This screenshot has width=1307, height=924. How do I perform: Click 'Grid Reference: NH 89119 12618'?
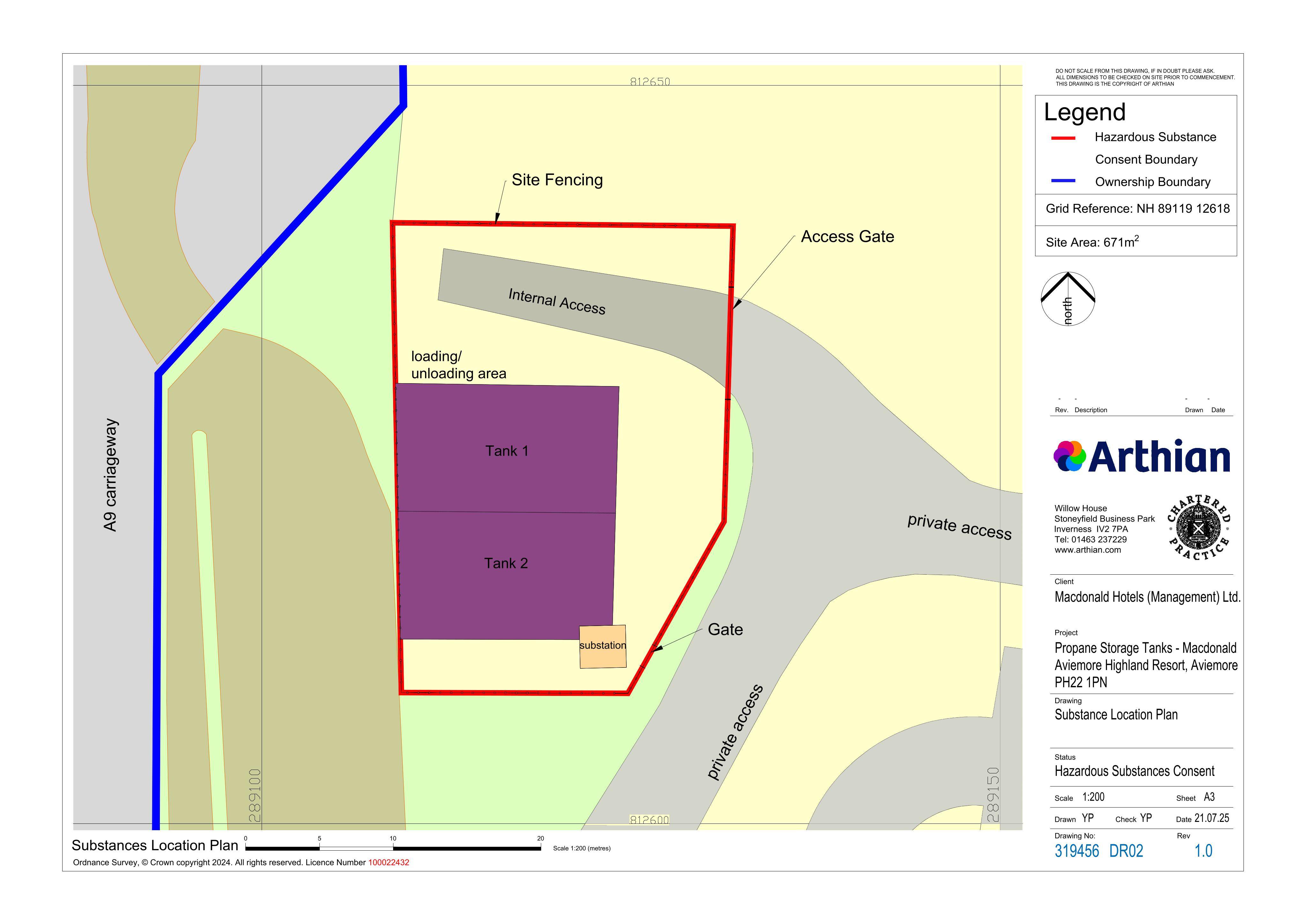[x=1138, y=209]
